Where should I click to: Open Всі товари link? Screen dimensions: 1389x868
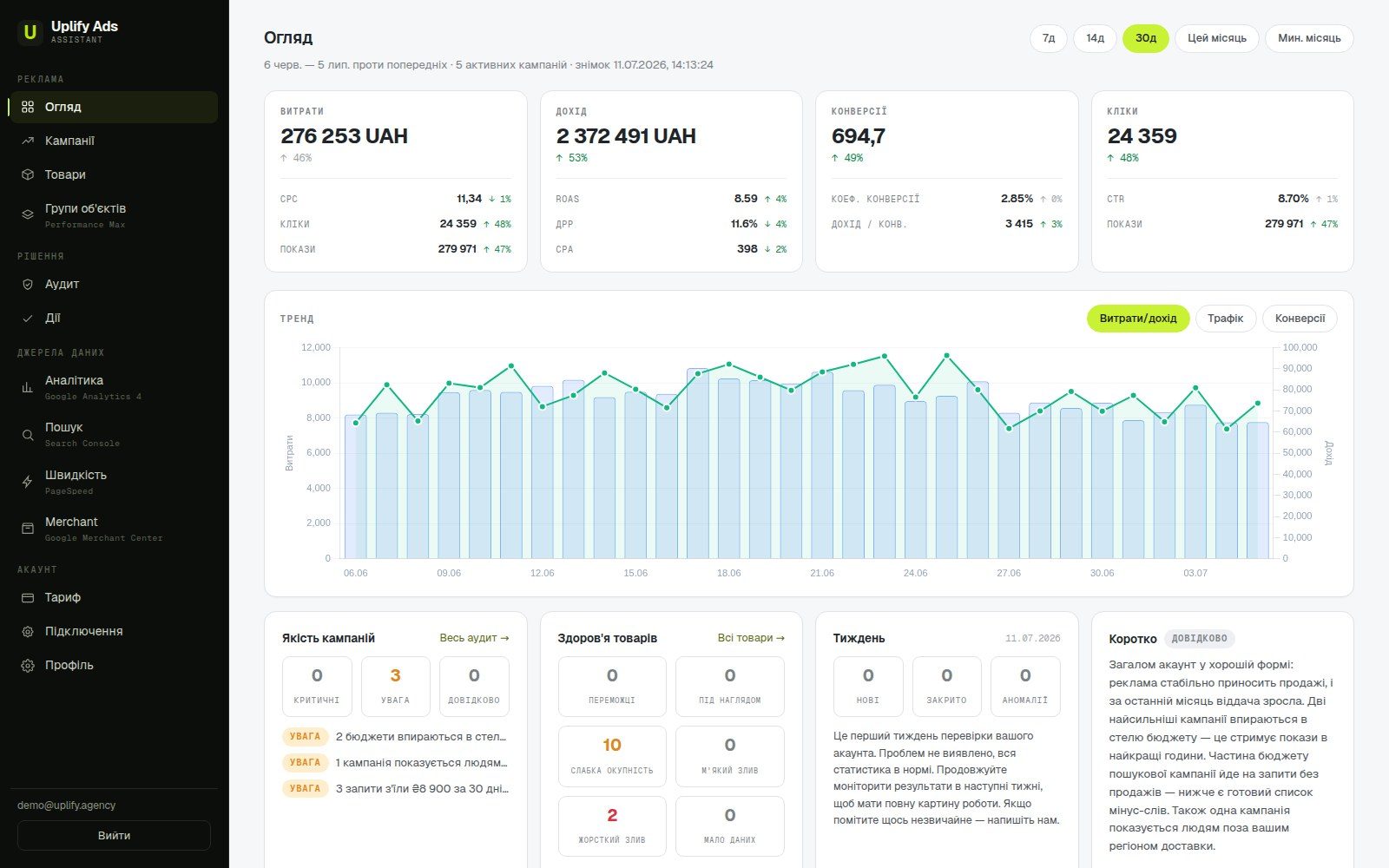(751, 638)
